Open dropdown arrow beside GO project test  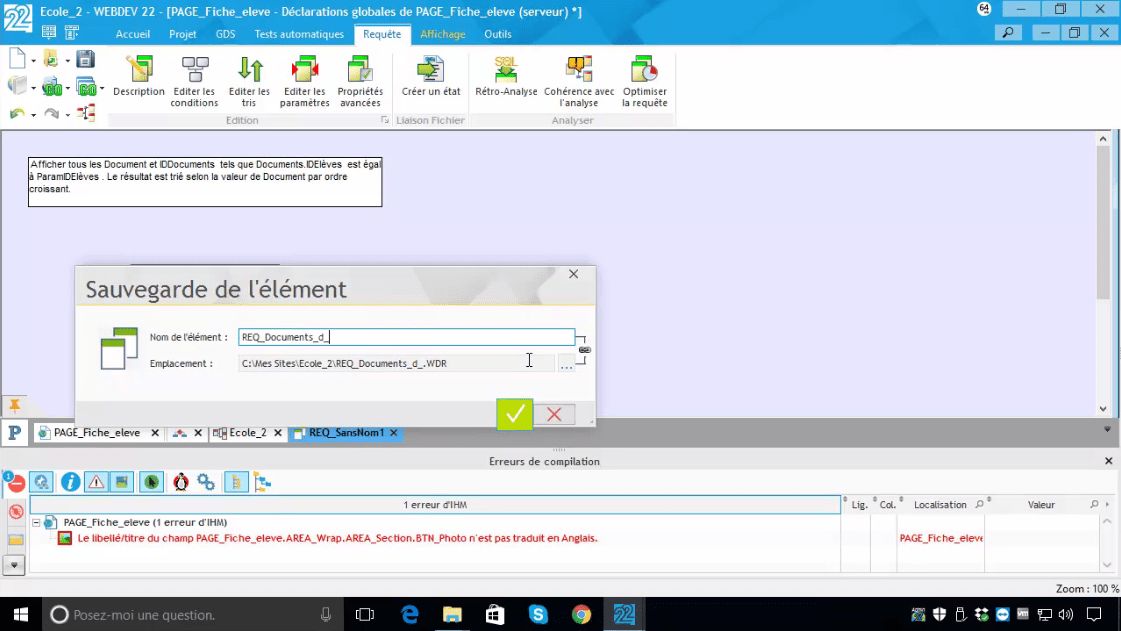point(67,88)
